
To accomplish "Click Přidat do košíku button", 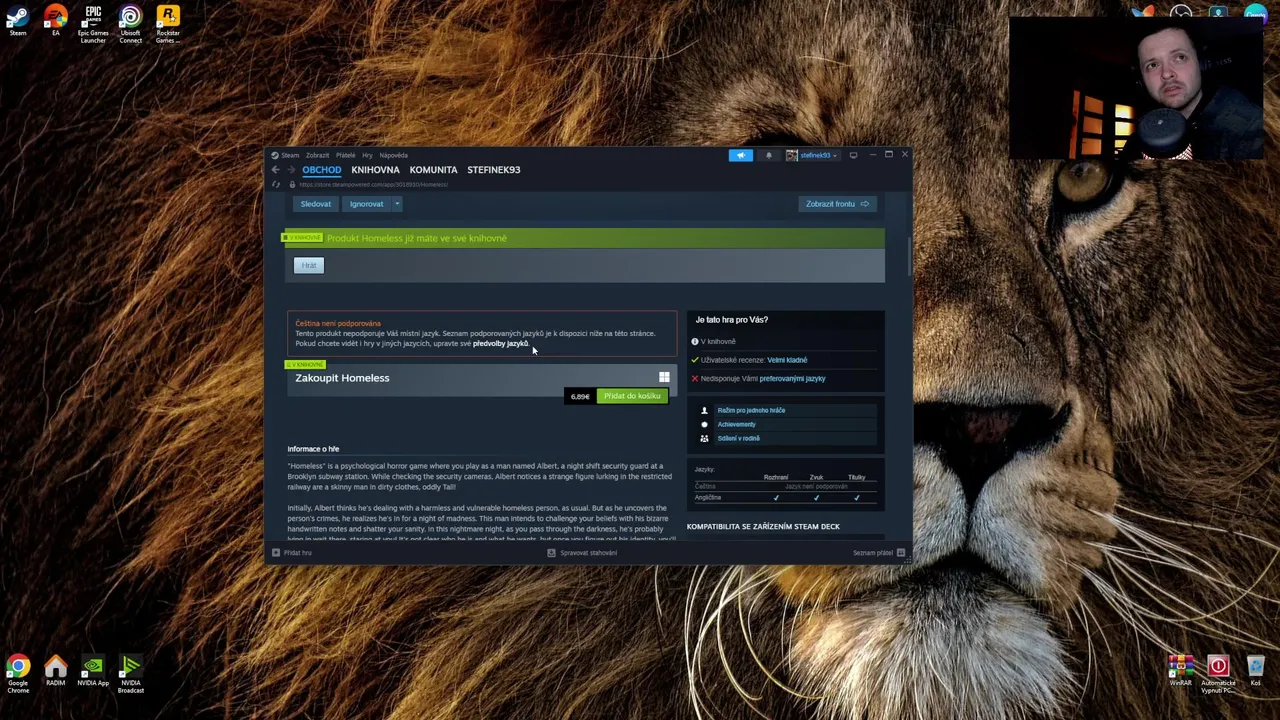I will coord(632,396).
